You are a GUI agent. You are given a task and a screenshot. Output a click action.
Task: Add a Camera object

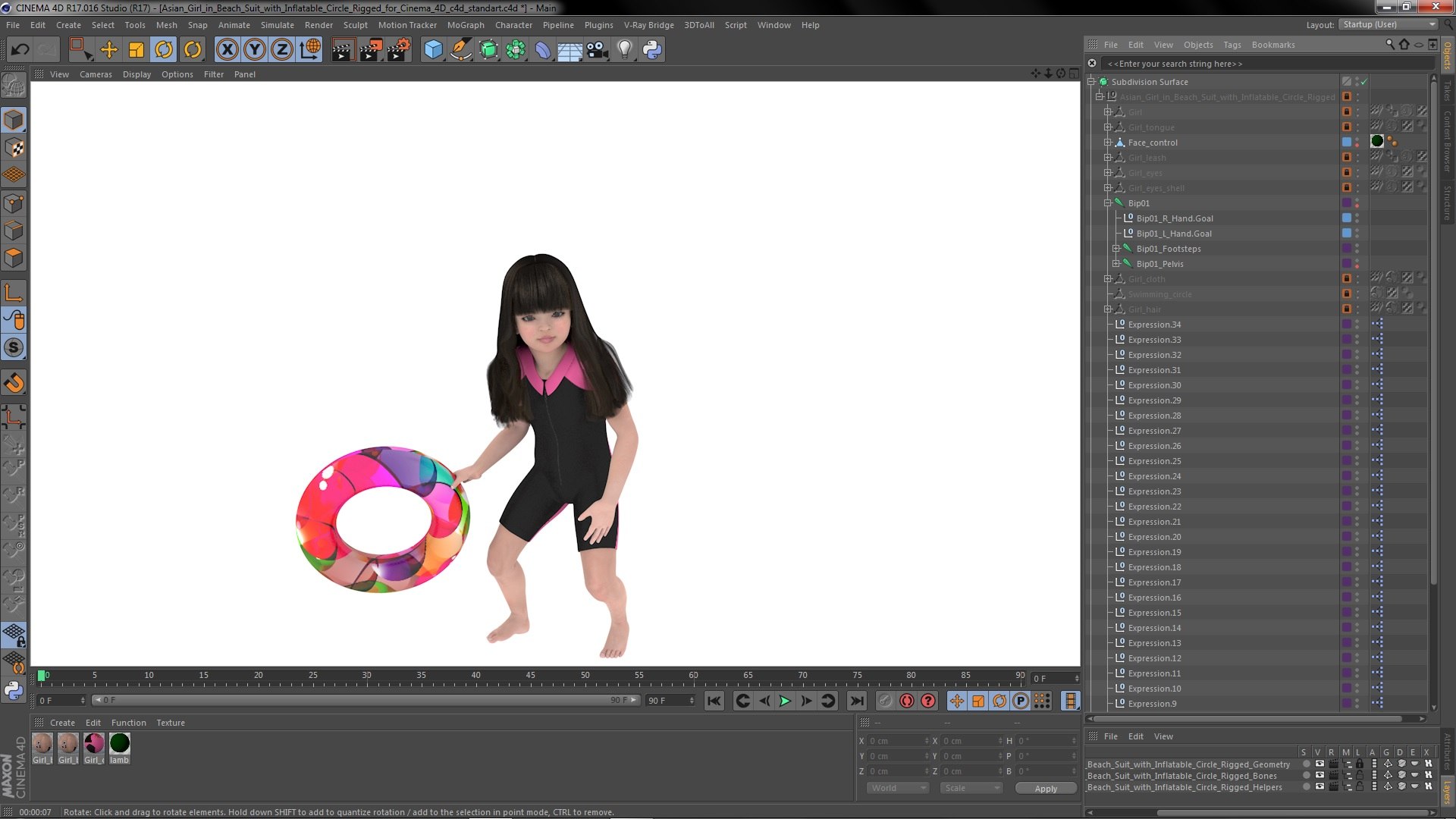click(598, 50)
